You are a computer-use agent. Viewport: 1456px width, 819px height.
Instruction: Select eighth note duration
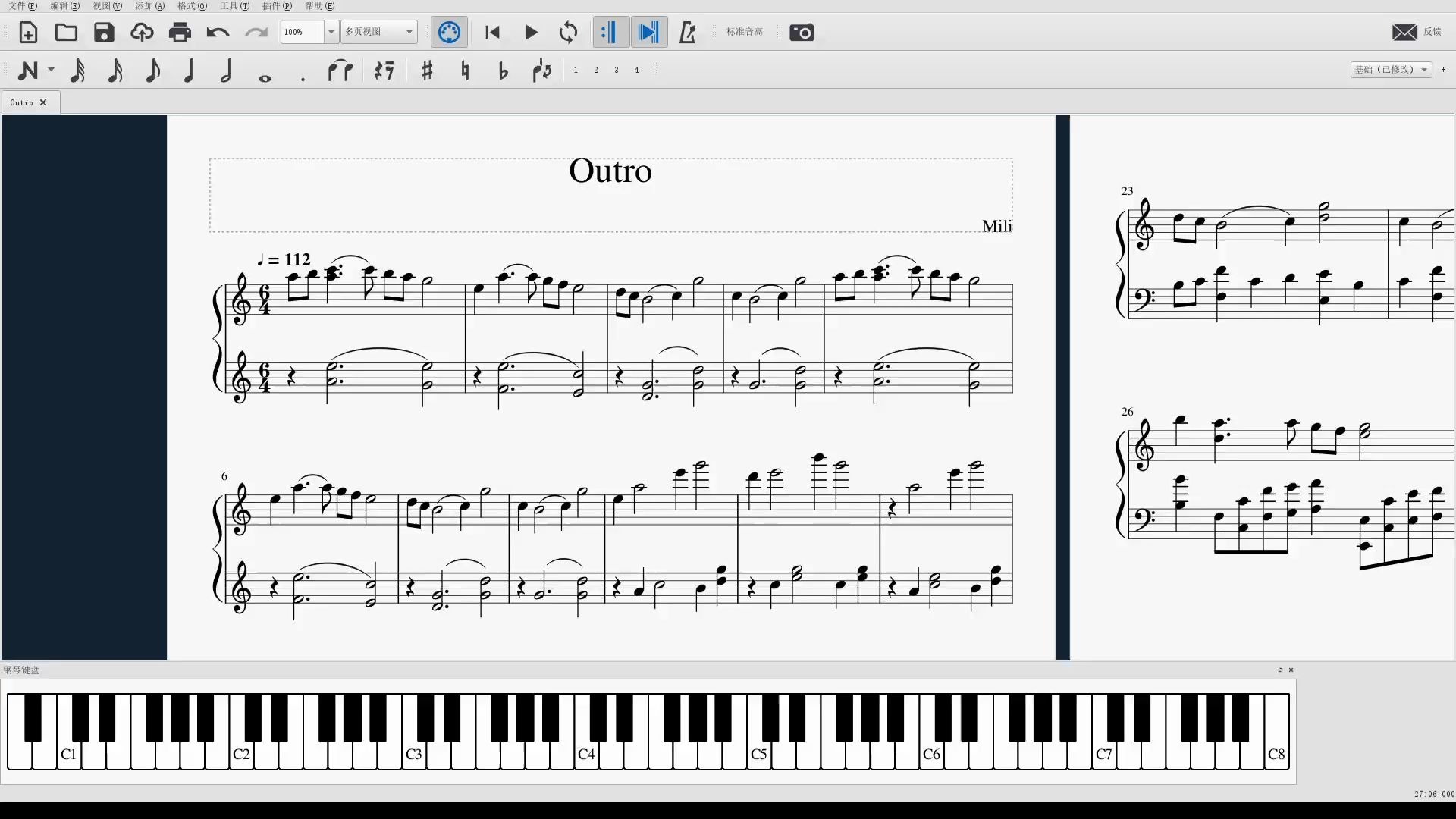[x=152, y=71]
